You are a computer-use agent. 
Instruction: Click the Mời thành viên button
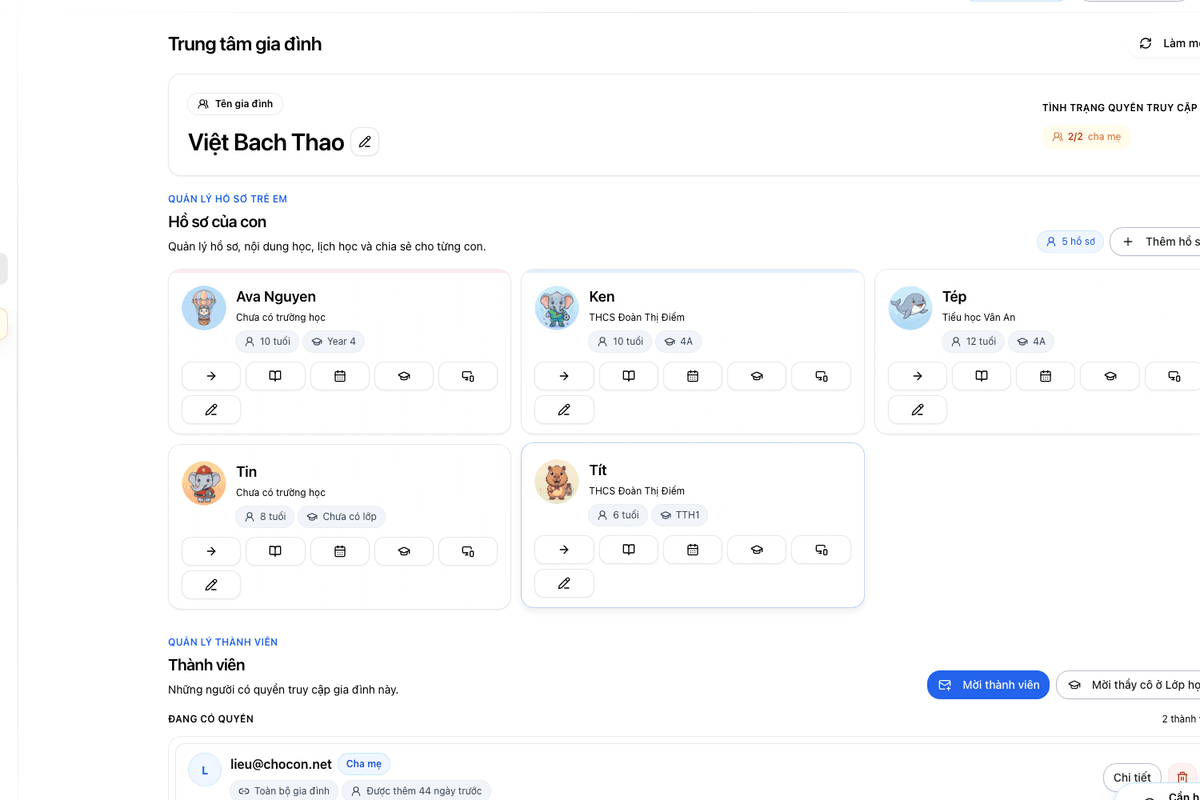[x=988, y=685]
